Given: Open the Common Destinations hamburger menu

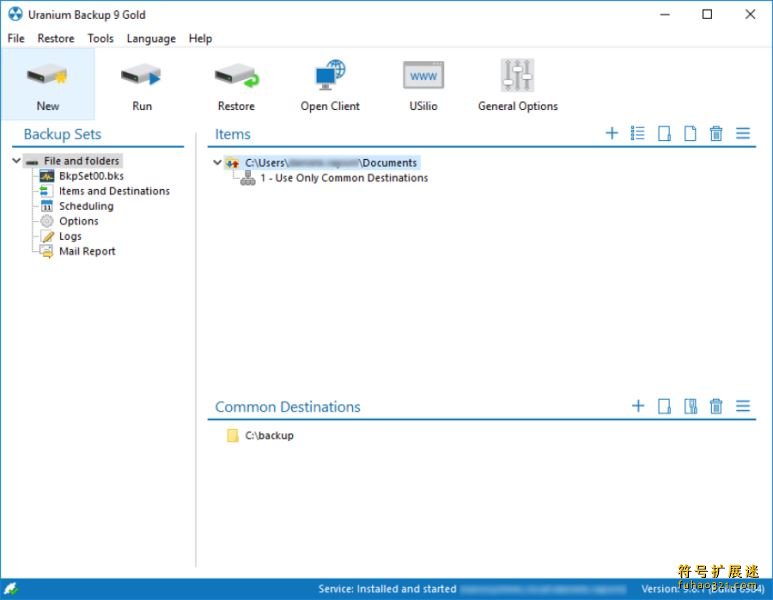Looking at the screenshot, I should tap(743, 406).
